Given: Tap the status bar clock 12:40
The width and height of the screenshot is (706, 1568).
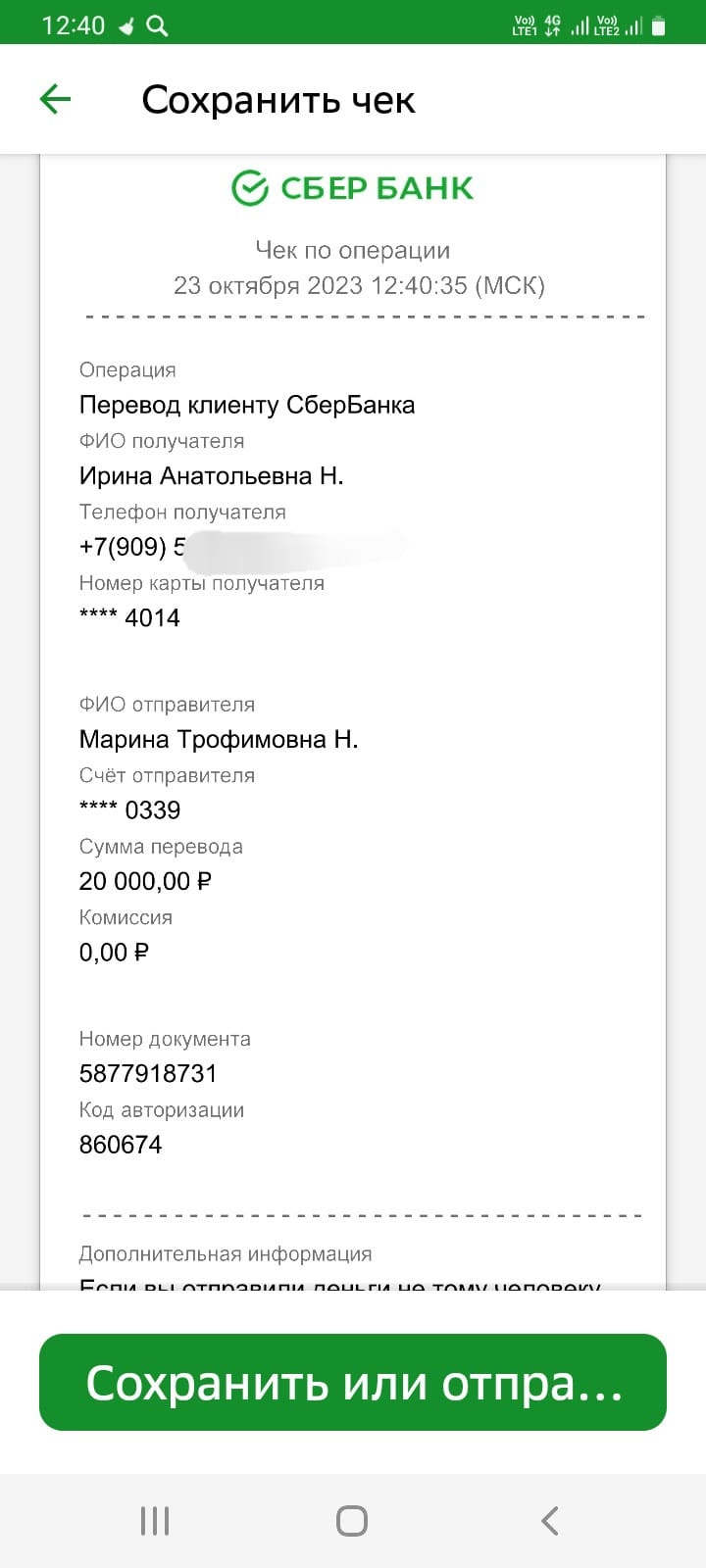Looking at the screenshot, I should 73,26.
